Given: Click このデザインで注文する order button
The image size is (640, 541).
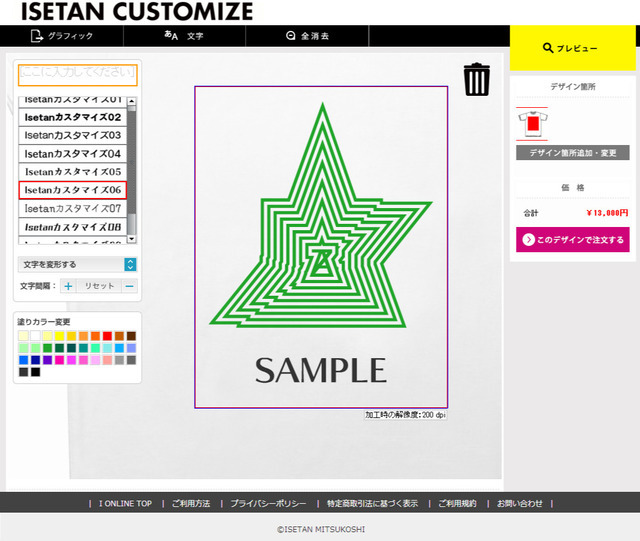Looking at the screenshot, I should 572,240.
